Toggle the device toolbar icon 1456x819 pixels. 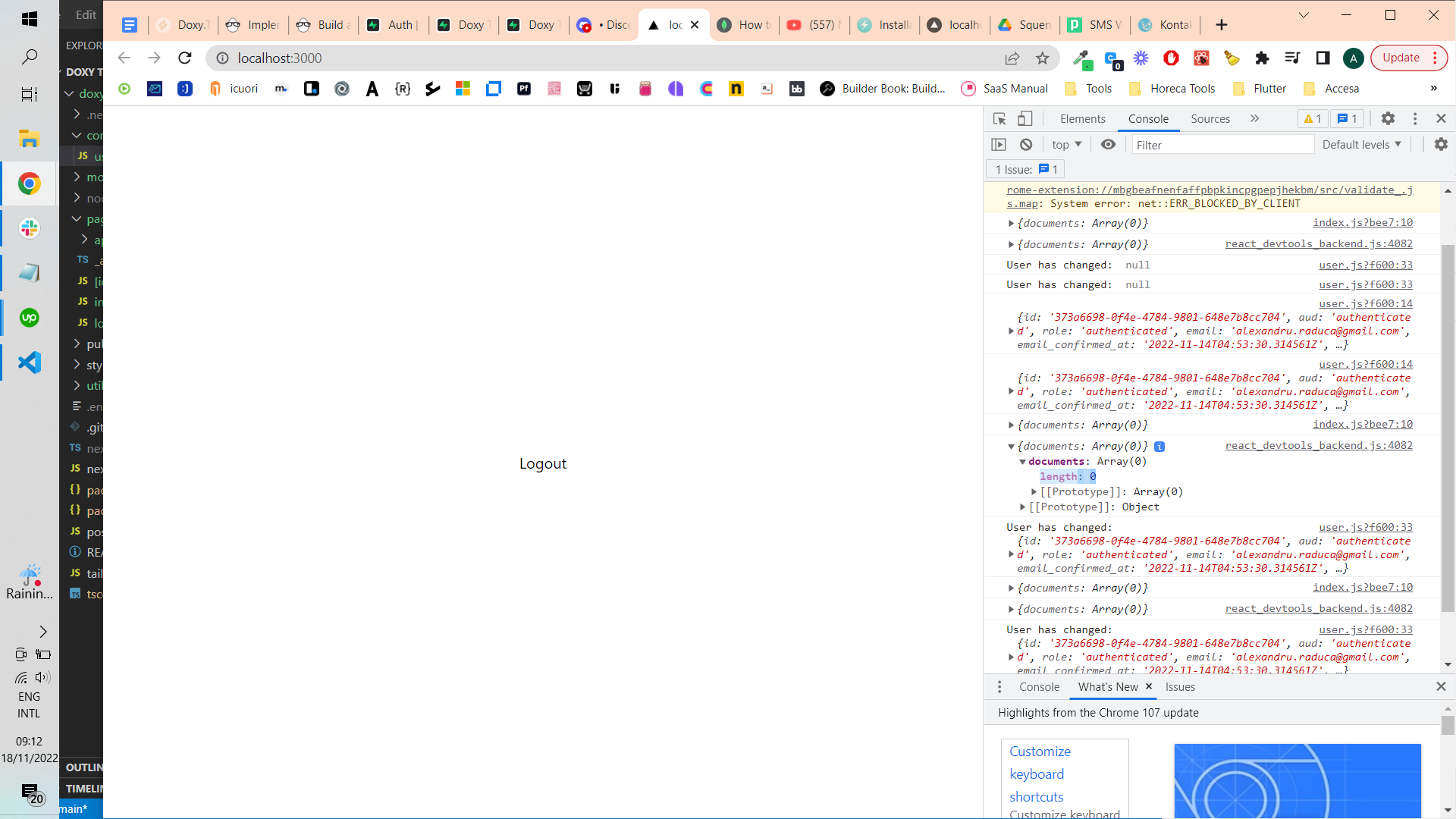click(1025, 119)
